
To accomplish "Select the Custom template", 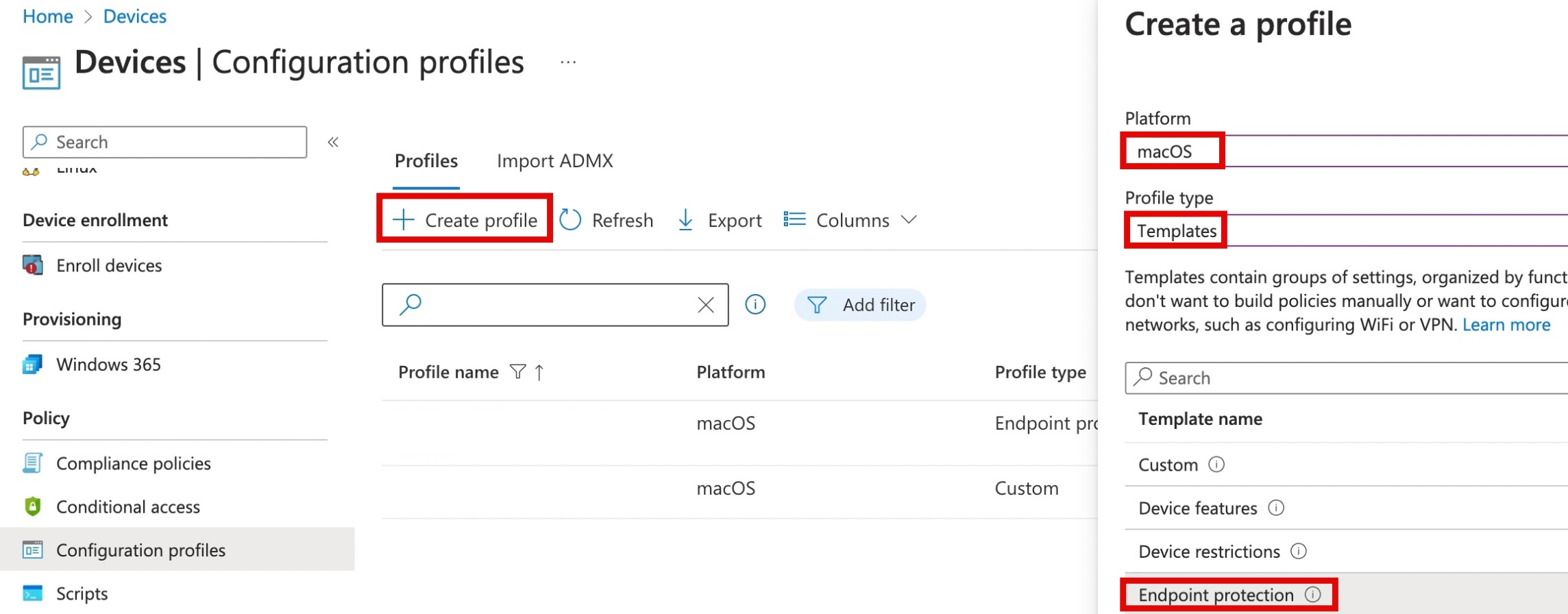I will coord(1168,465).
